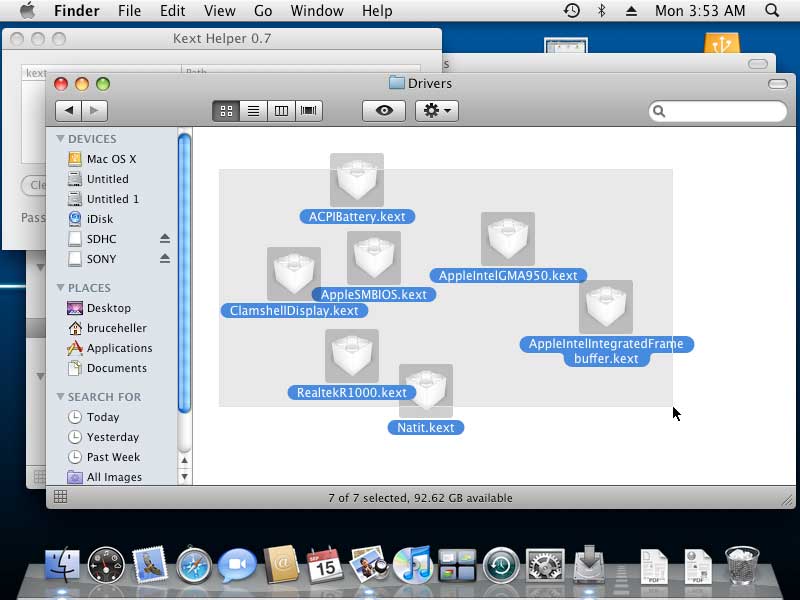This screenshot has width=800, height=600.
Task: Open System Preferences from the Dock
Action: 545,565
